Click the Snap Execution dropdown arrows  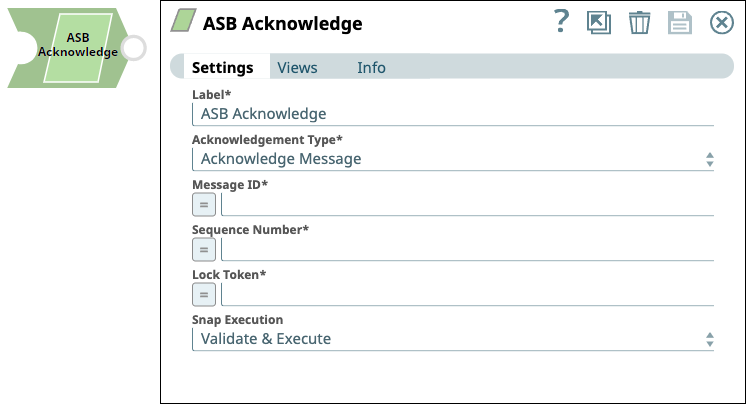(709, 339)
